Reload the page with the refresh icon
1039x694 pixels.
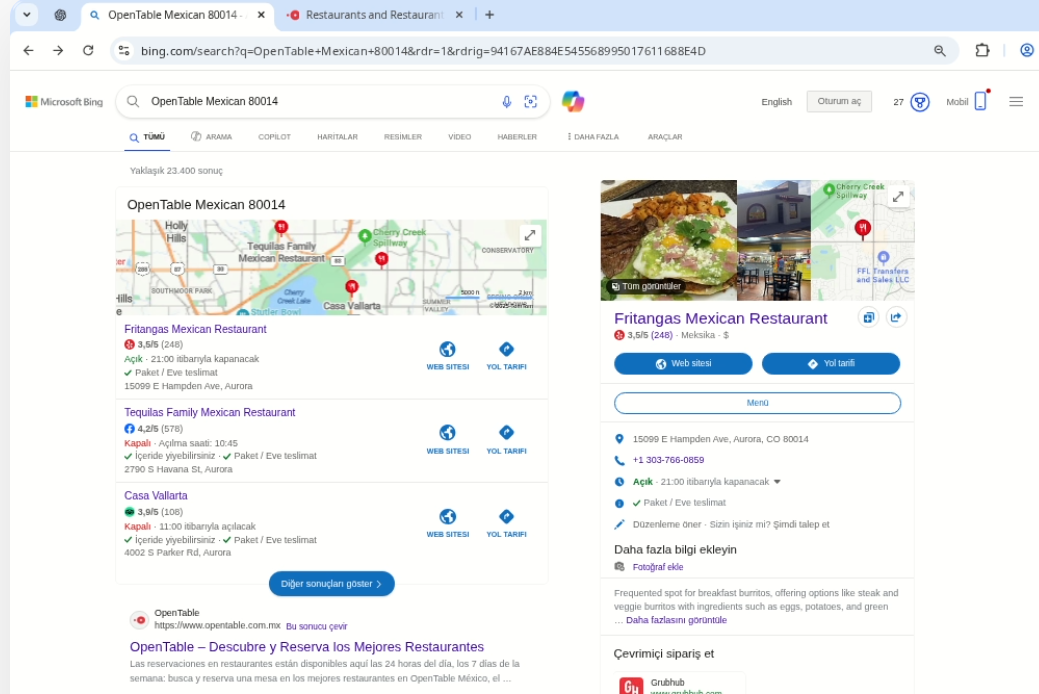click(88, 50)
